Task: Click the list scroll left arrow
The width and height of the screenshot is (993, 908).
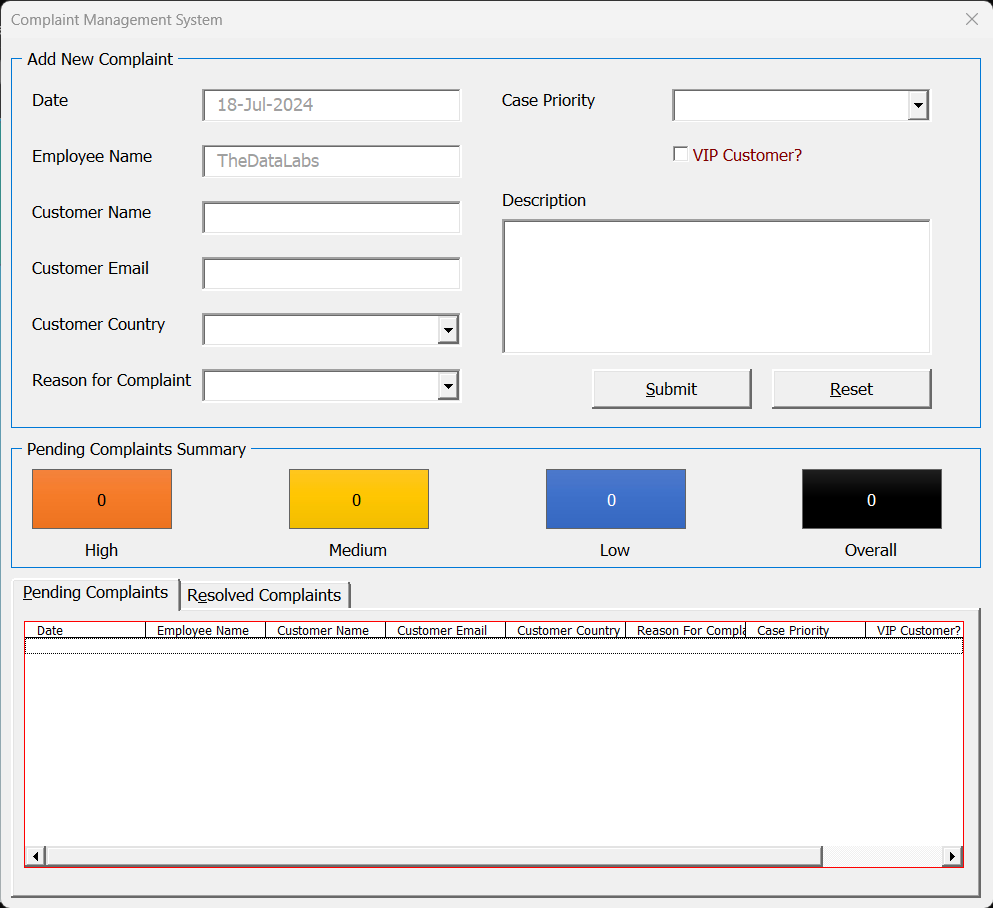Action: [x=35, y=856]
